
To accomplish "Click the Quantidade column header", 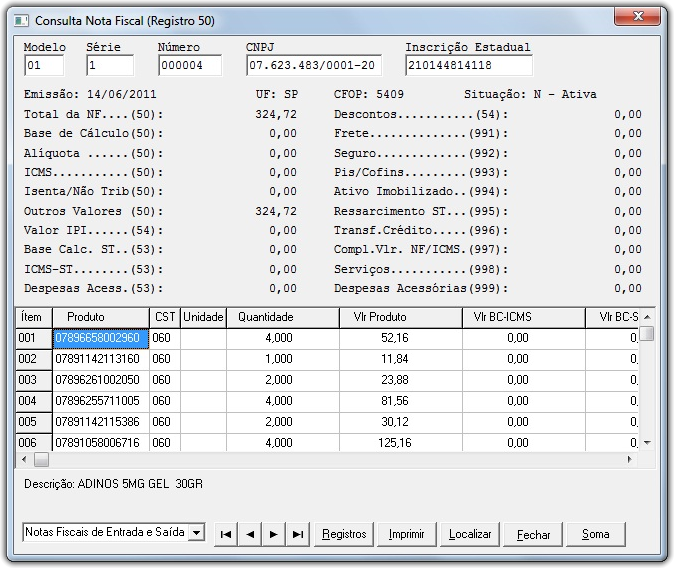I will point(283,317).
